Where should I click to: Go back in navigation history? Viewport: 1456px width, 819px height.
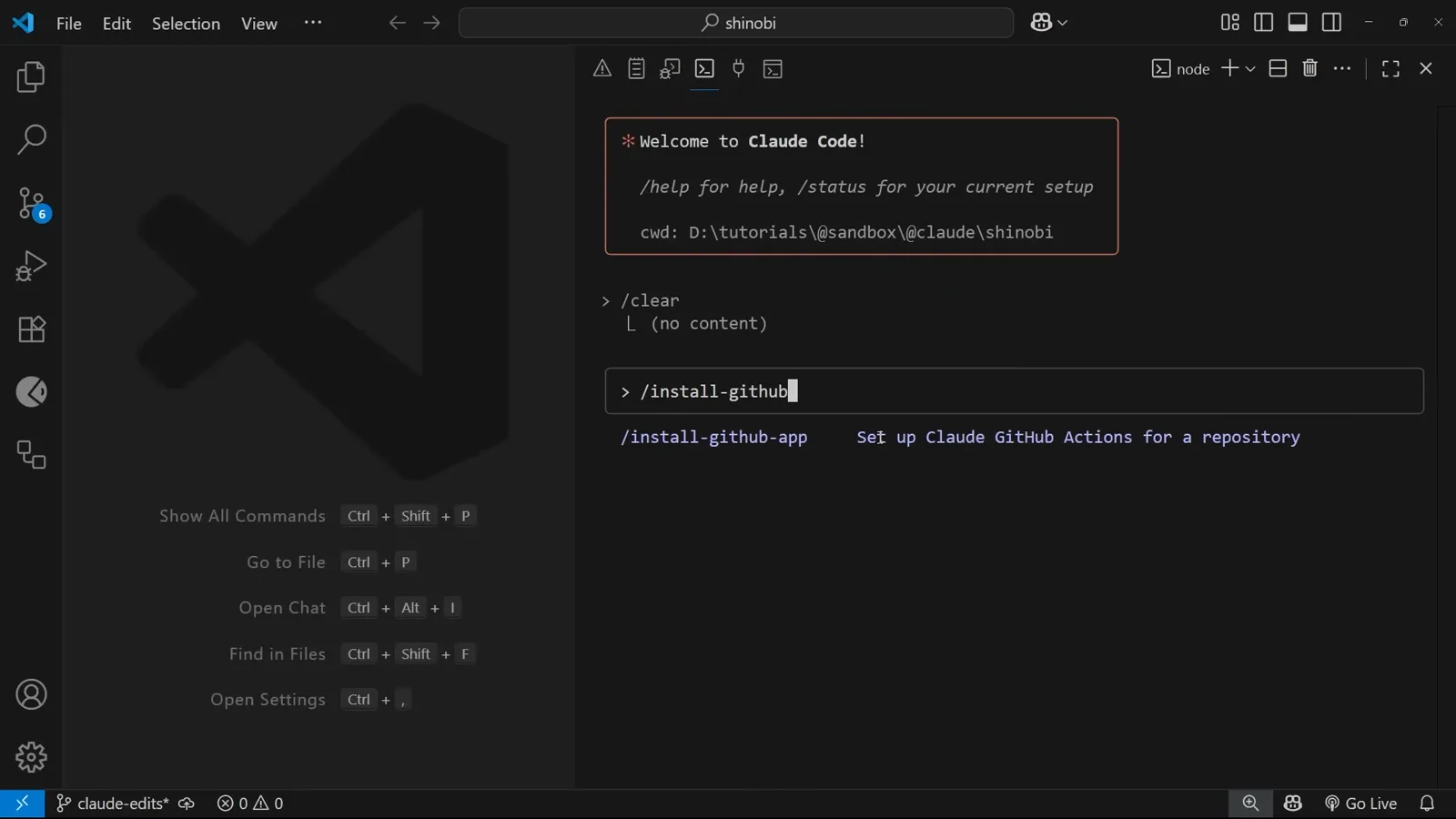point(398,23)
